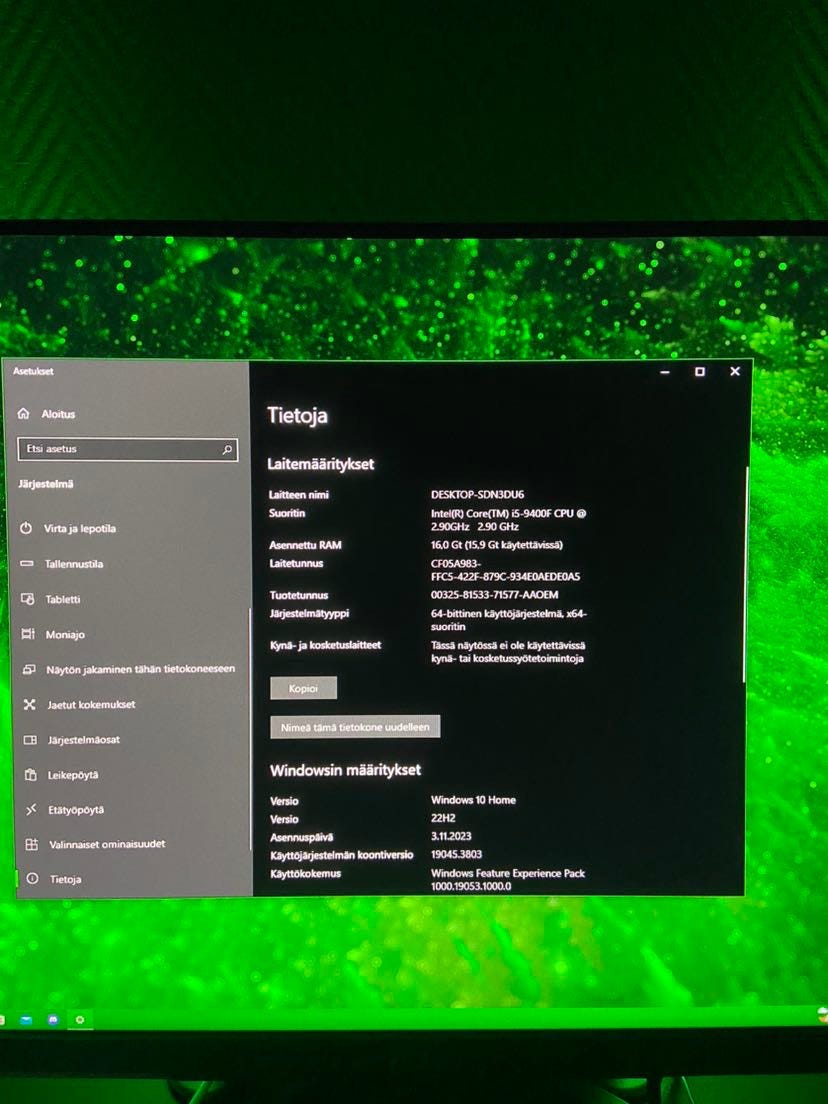Click into the Etsi asetus search field
Viewport: 828px width, 1104px height.
[127, 449]
